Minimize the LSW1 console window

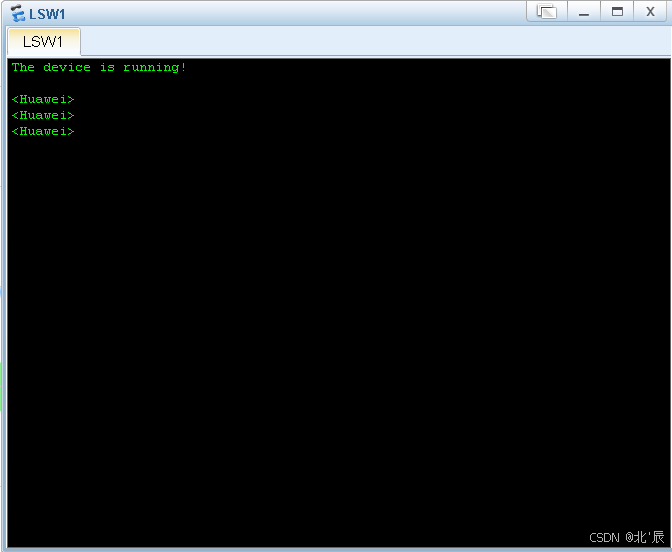(x=584, y=12)
